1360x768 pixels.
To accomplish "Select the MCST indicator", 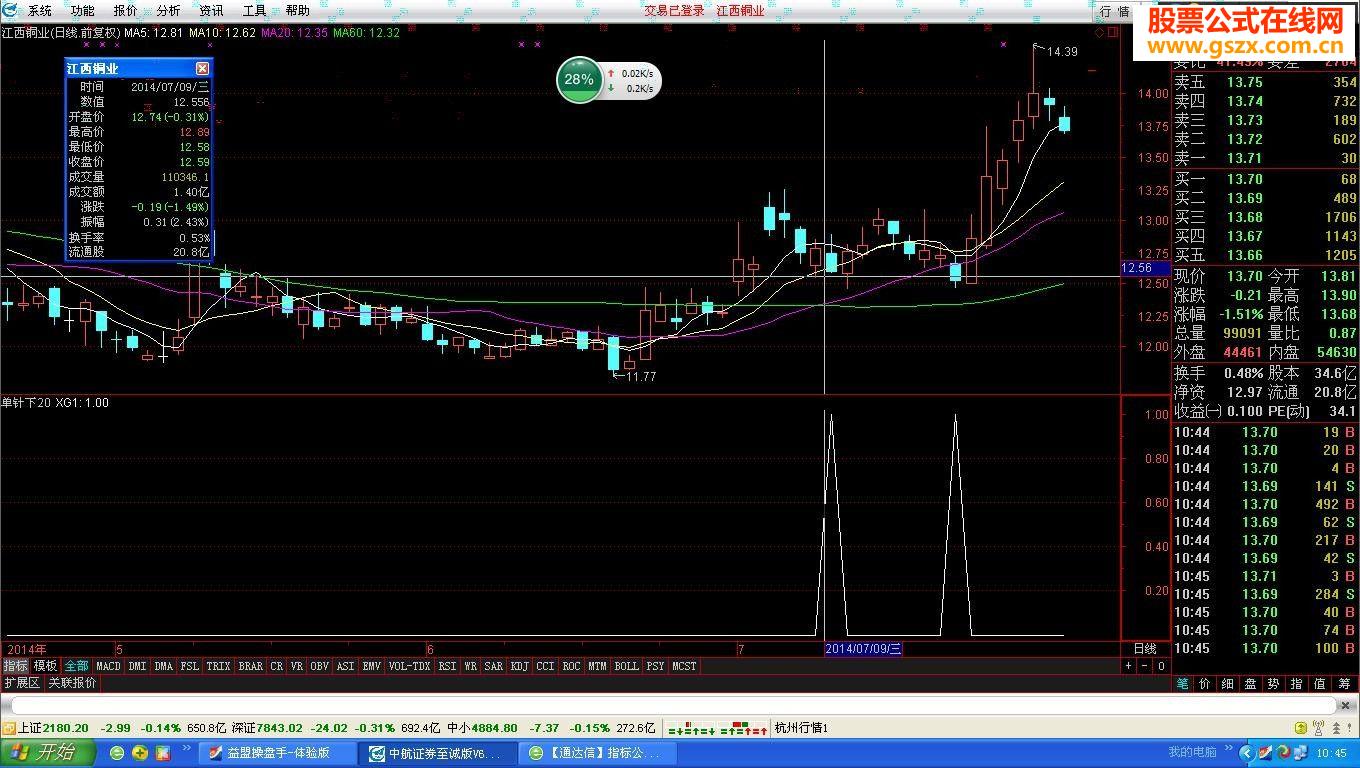I will coord(684,665).
